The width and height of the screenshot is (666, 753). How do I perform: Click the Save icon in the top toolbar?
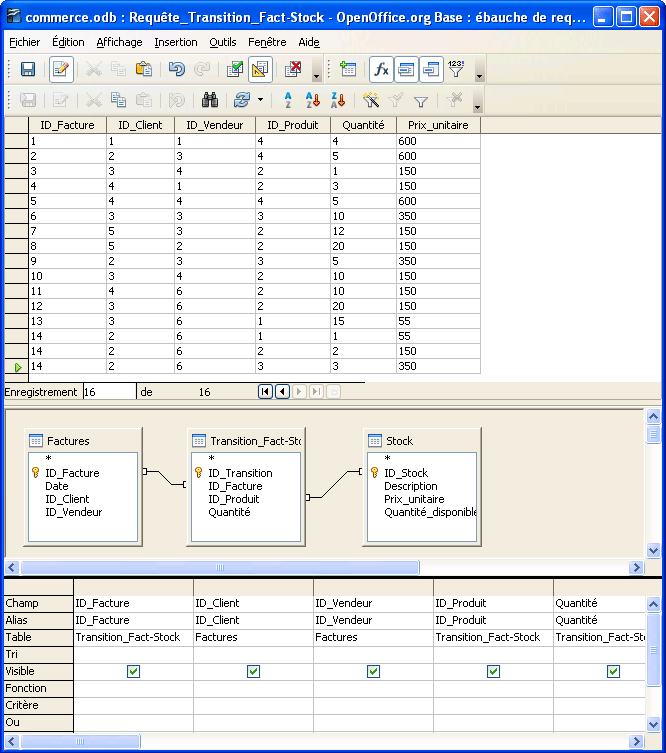(28, 69)
